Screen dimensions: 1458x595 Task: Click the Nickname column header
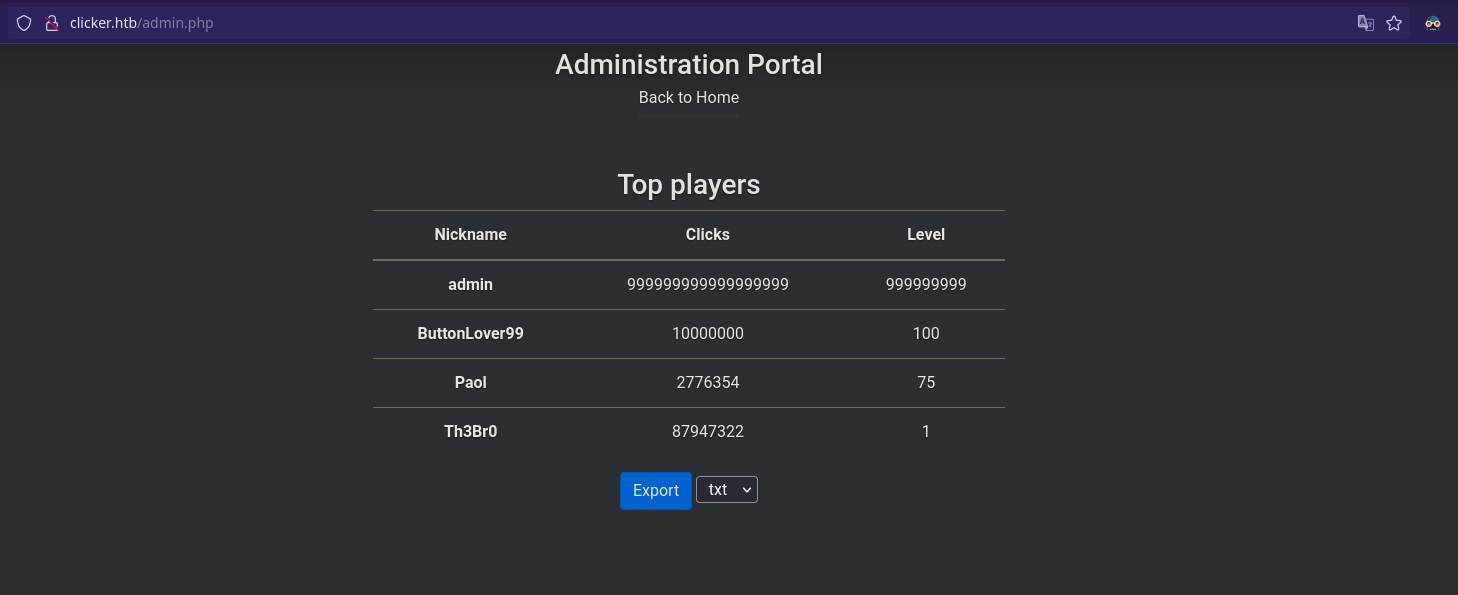tap(470, 234)
